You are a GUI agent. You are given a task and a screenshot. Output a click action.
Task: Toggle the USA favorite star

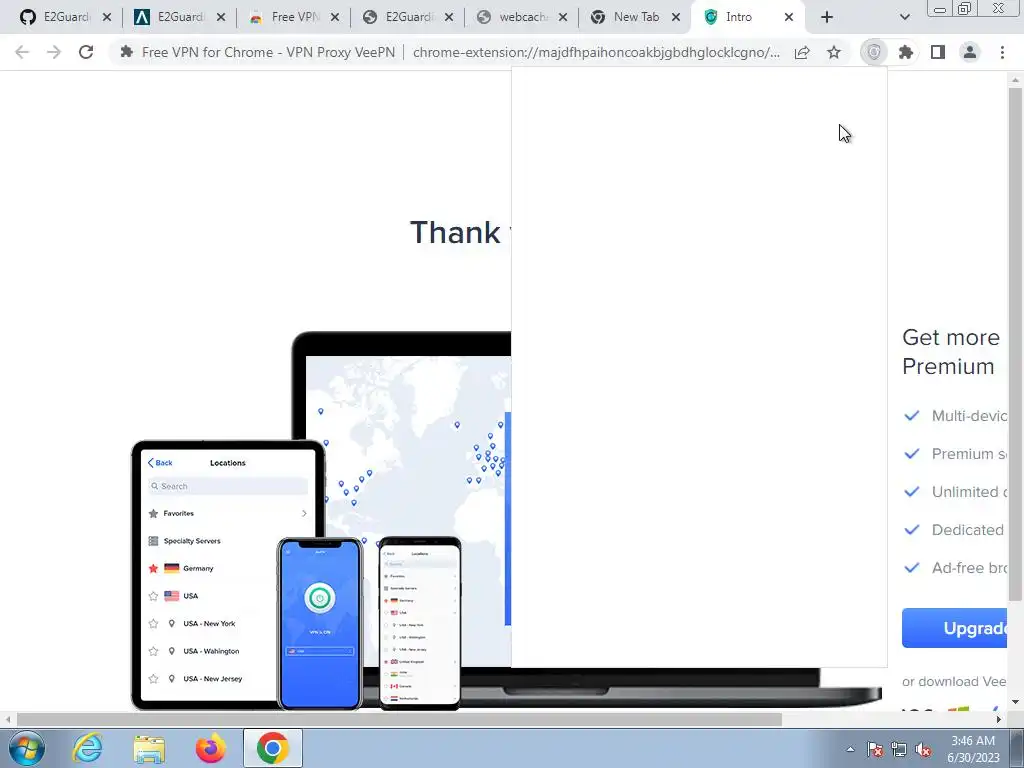pyautogui.click(x=153, y=596)
